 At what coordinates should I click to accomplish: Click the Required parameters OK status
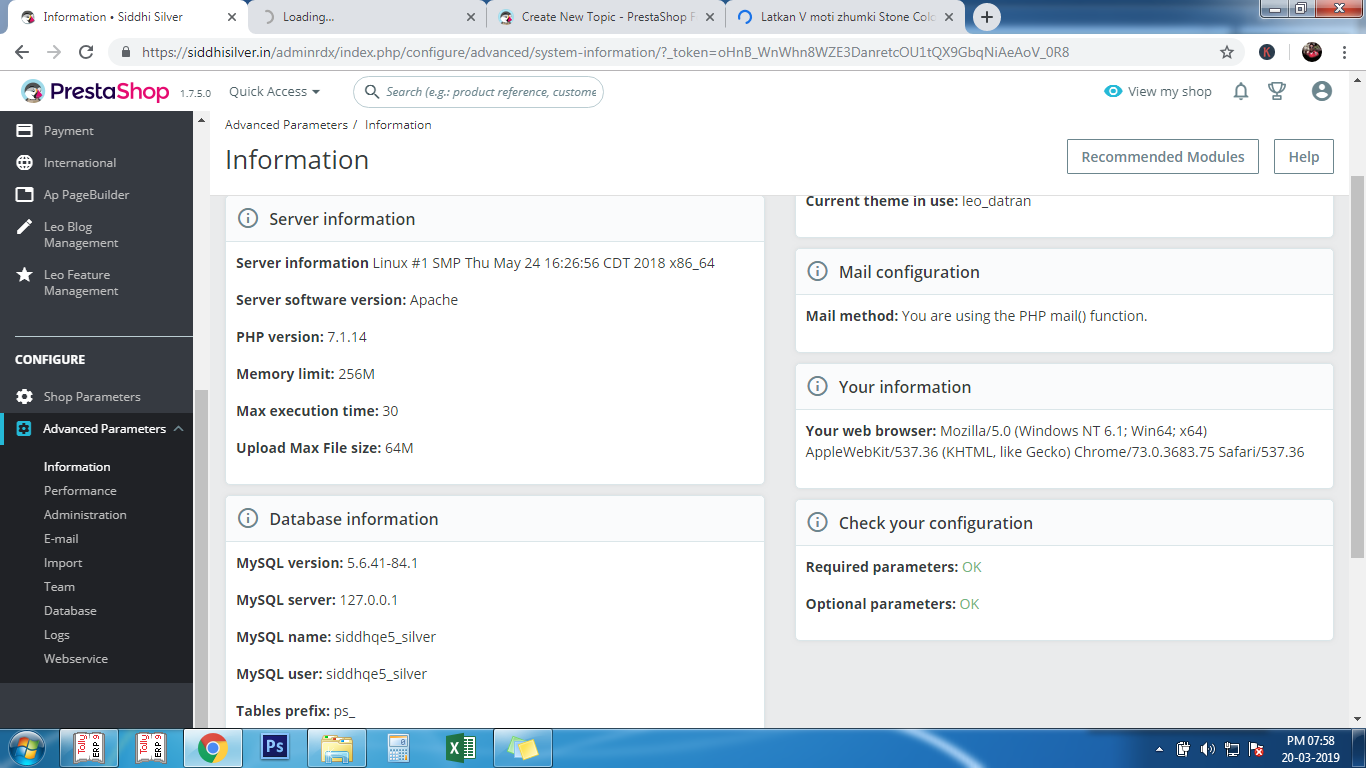pos(971,567)
